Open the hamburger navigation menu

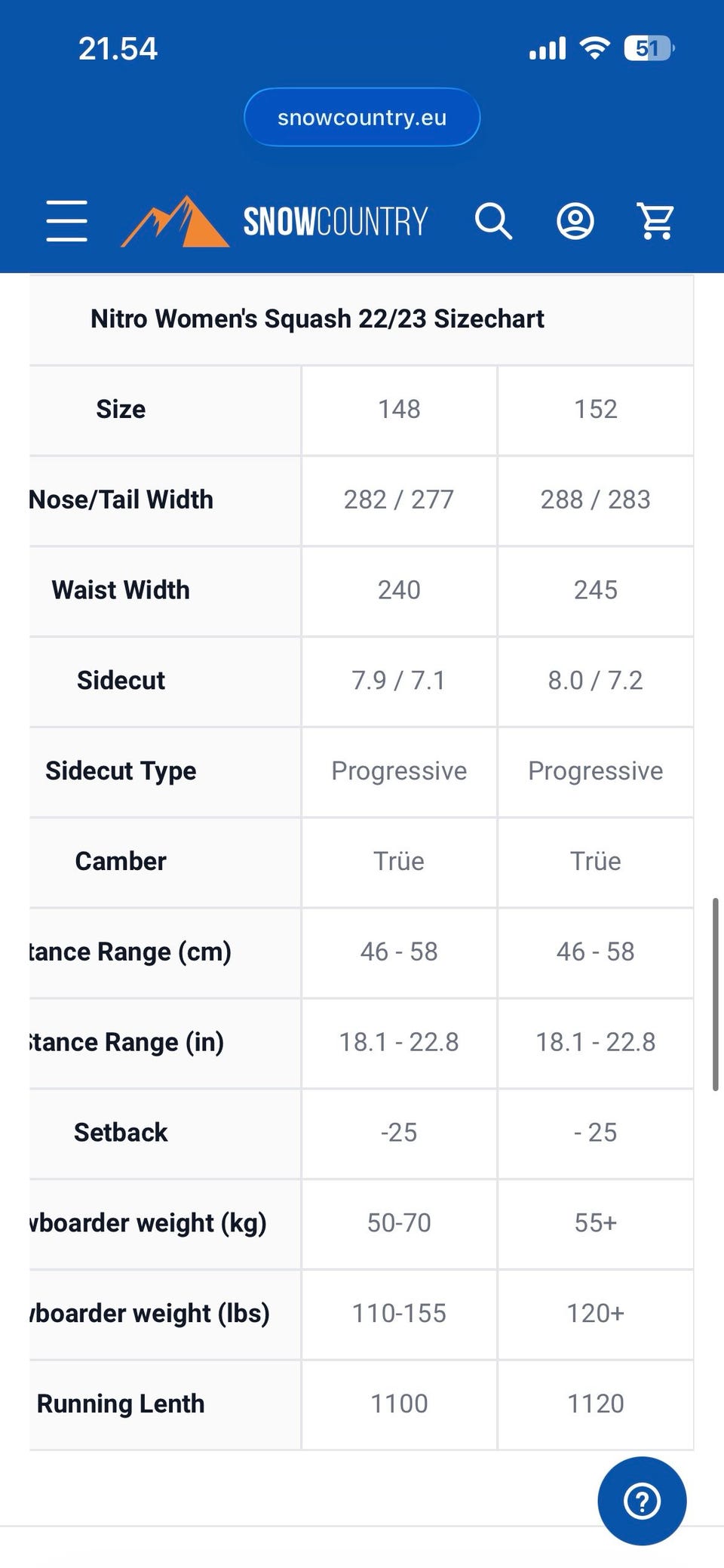(67, 221)
